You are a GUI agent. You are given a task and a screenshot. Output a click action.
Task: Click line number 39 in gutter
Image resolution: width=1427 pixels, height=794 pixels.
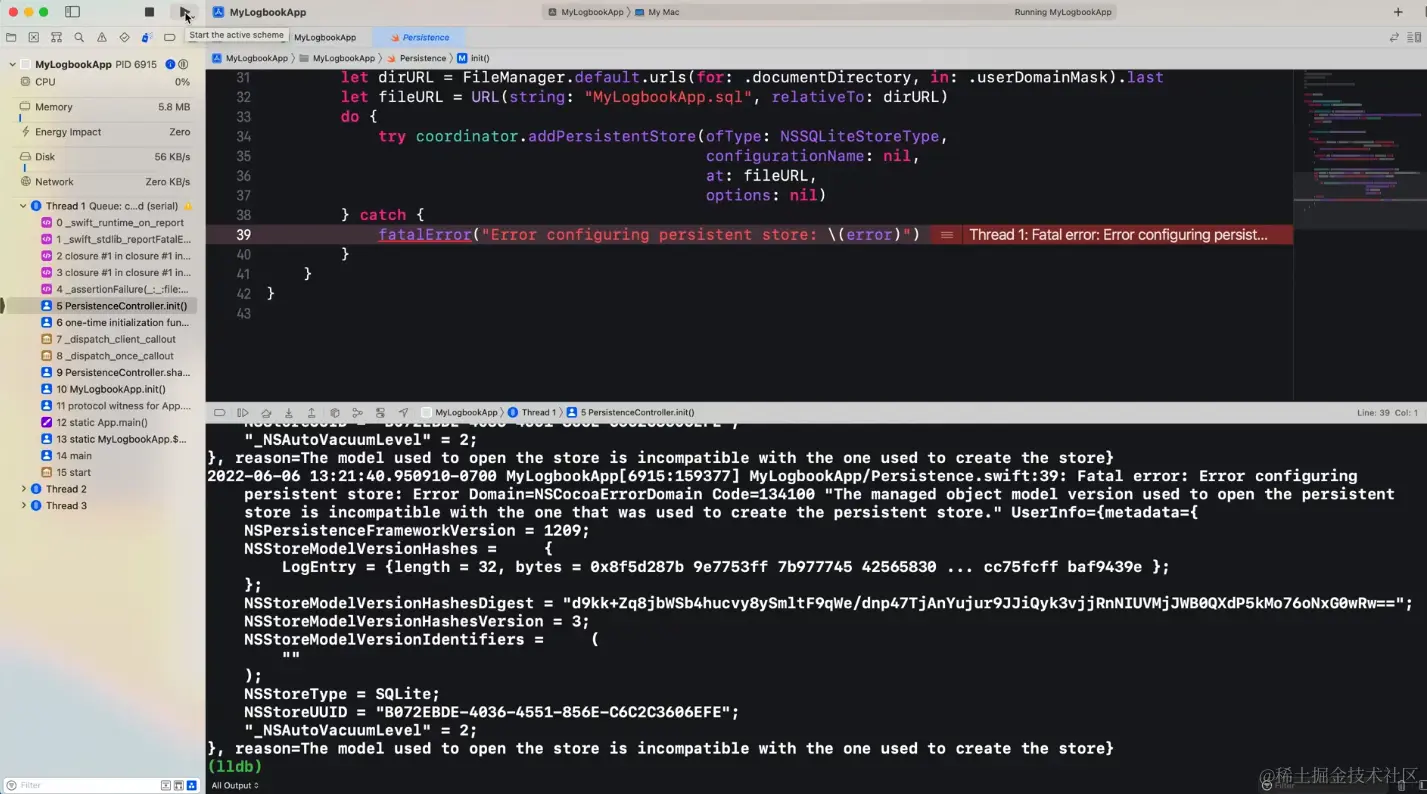[243, 235]
